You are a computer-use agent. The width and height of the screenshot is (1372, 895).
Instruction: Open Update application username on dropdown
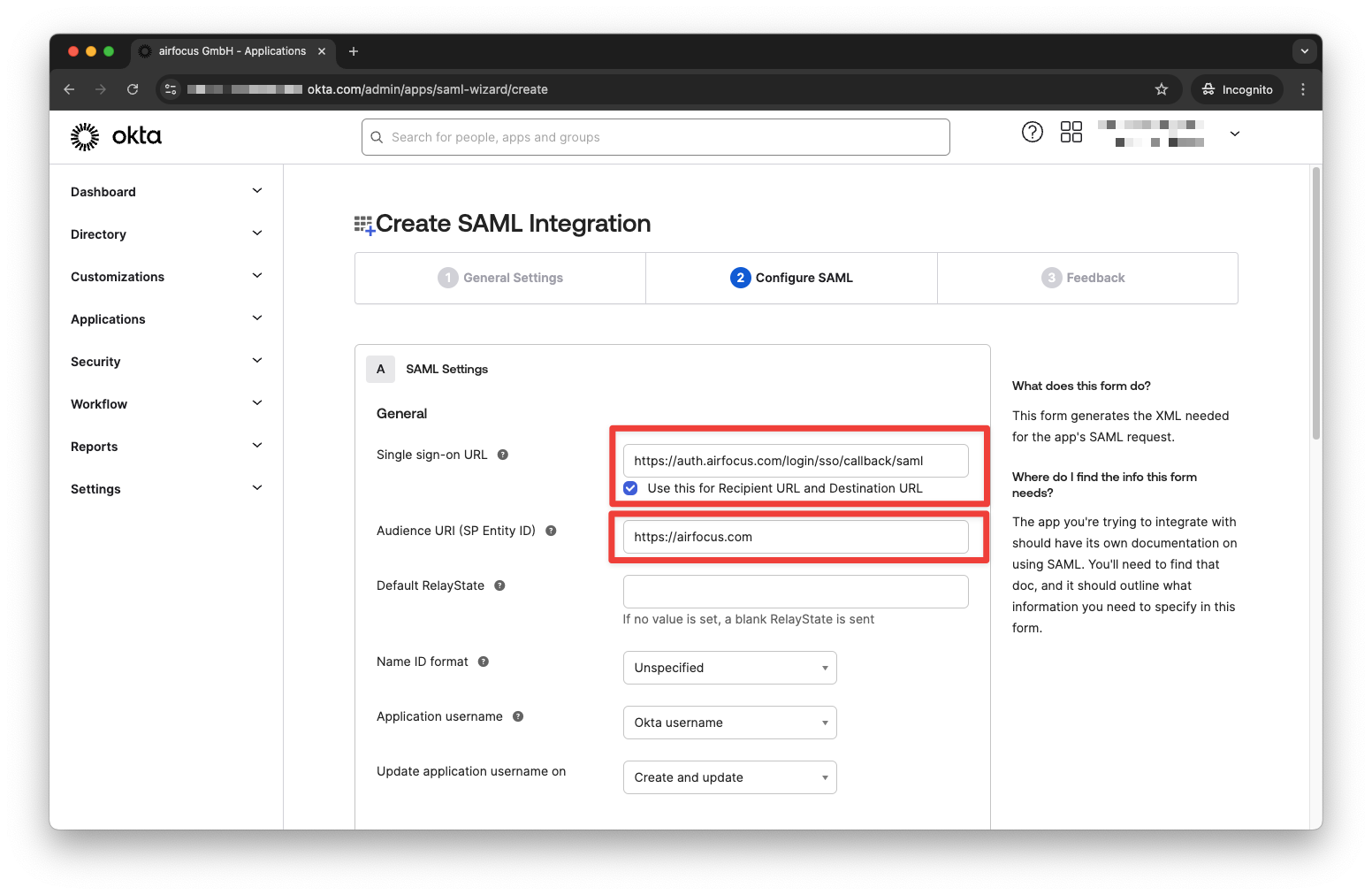pyautogui.click(x=729, y=777)
